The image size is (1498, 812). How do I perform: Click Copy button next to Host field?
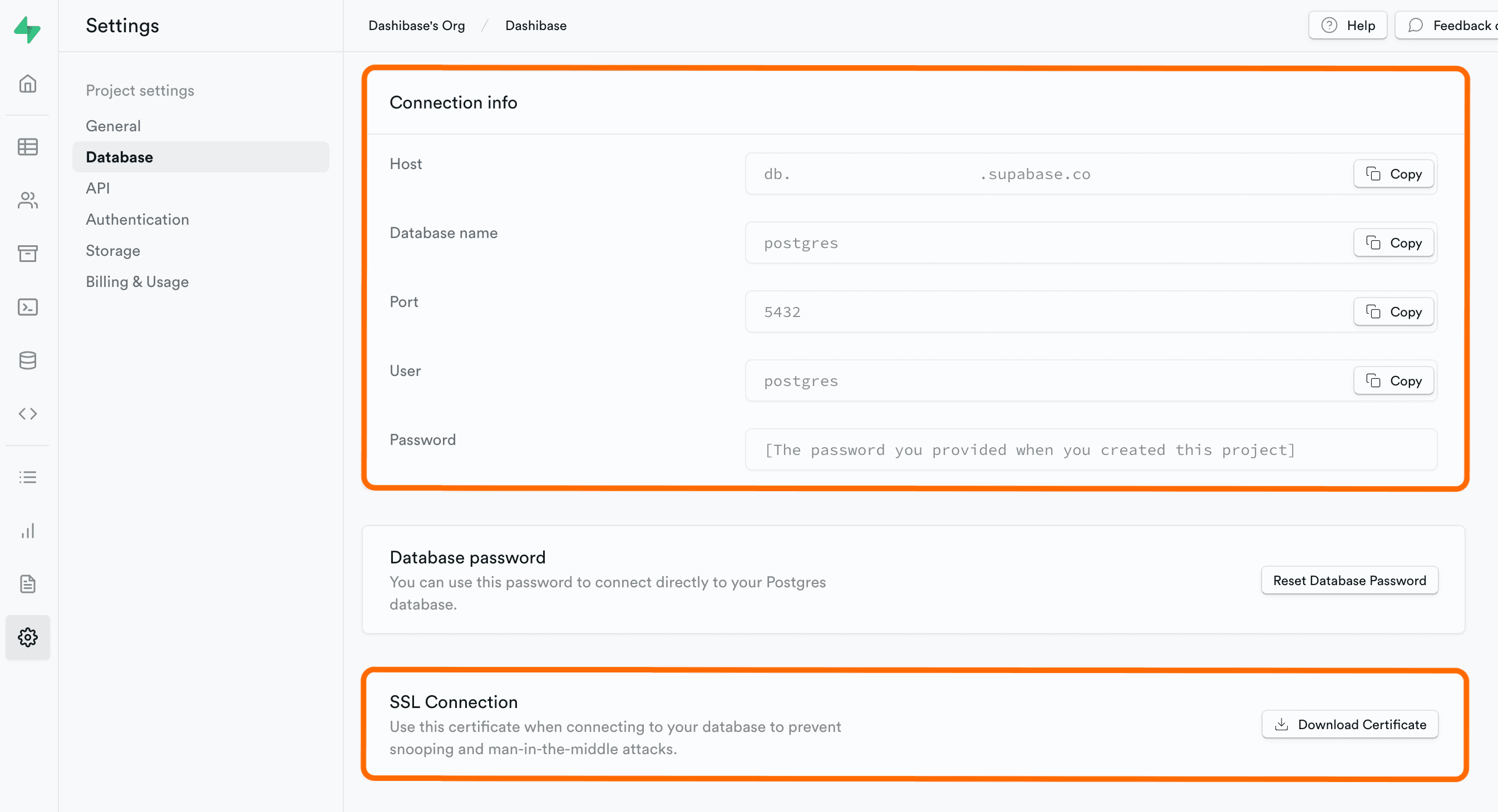point(1393,173)
